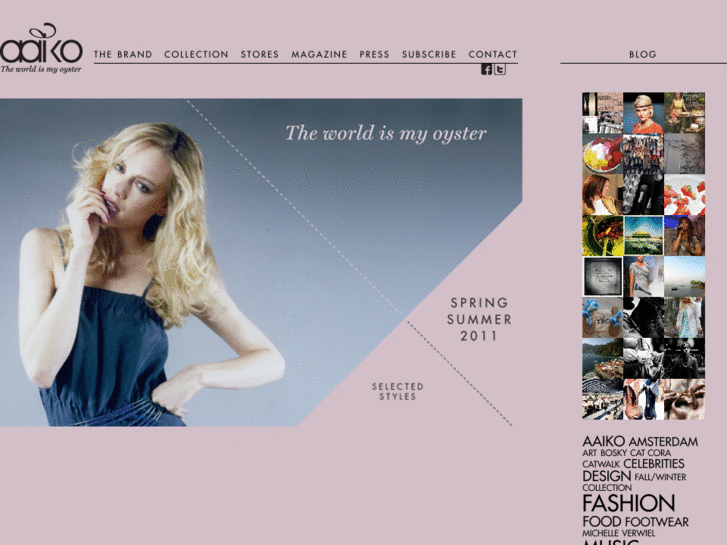Open the Blog link

pyautogui.click(x=643, y=54)
